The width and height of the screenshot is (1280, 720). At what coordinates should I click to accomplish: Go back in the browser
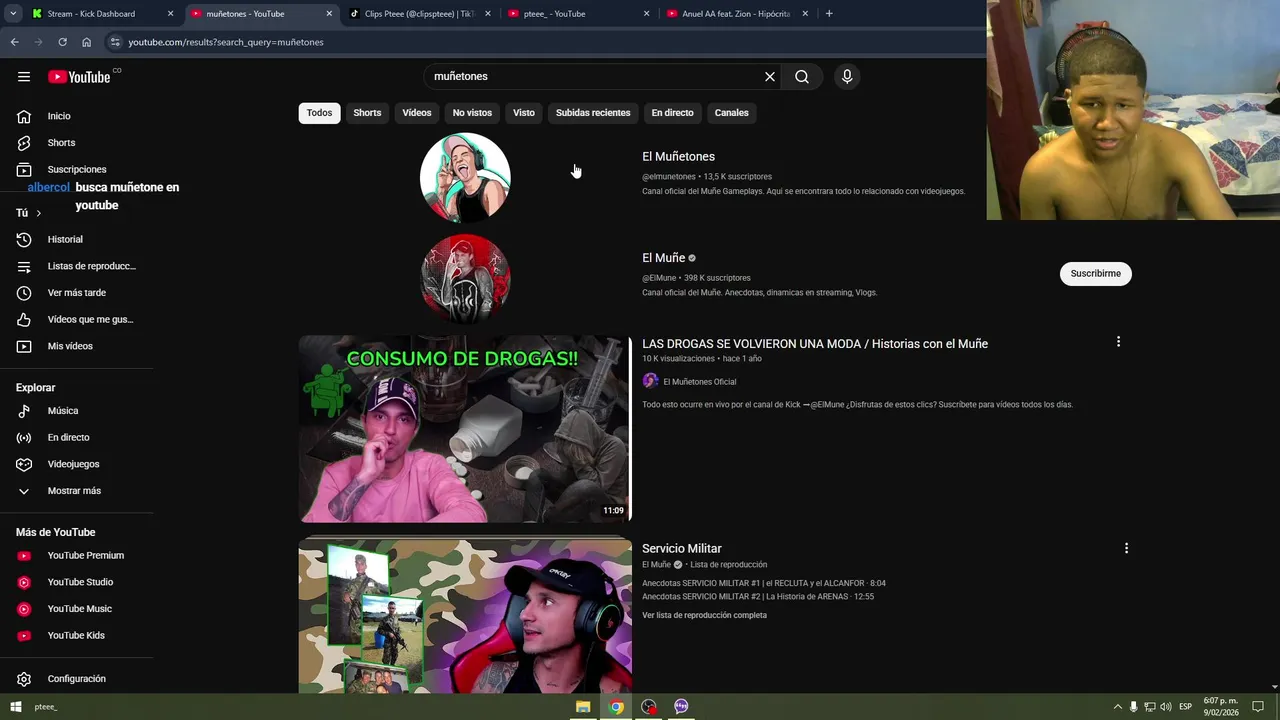(x=14, y=42)
